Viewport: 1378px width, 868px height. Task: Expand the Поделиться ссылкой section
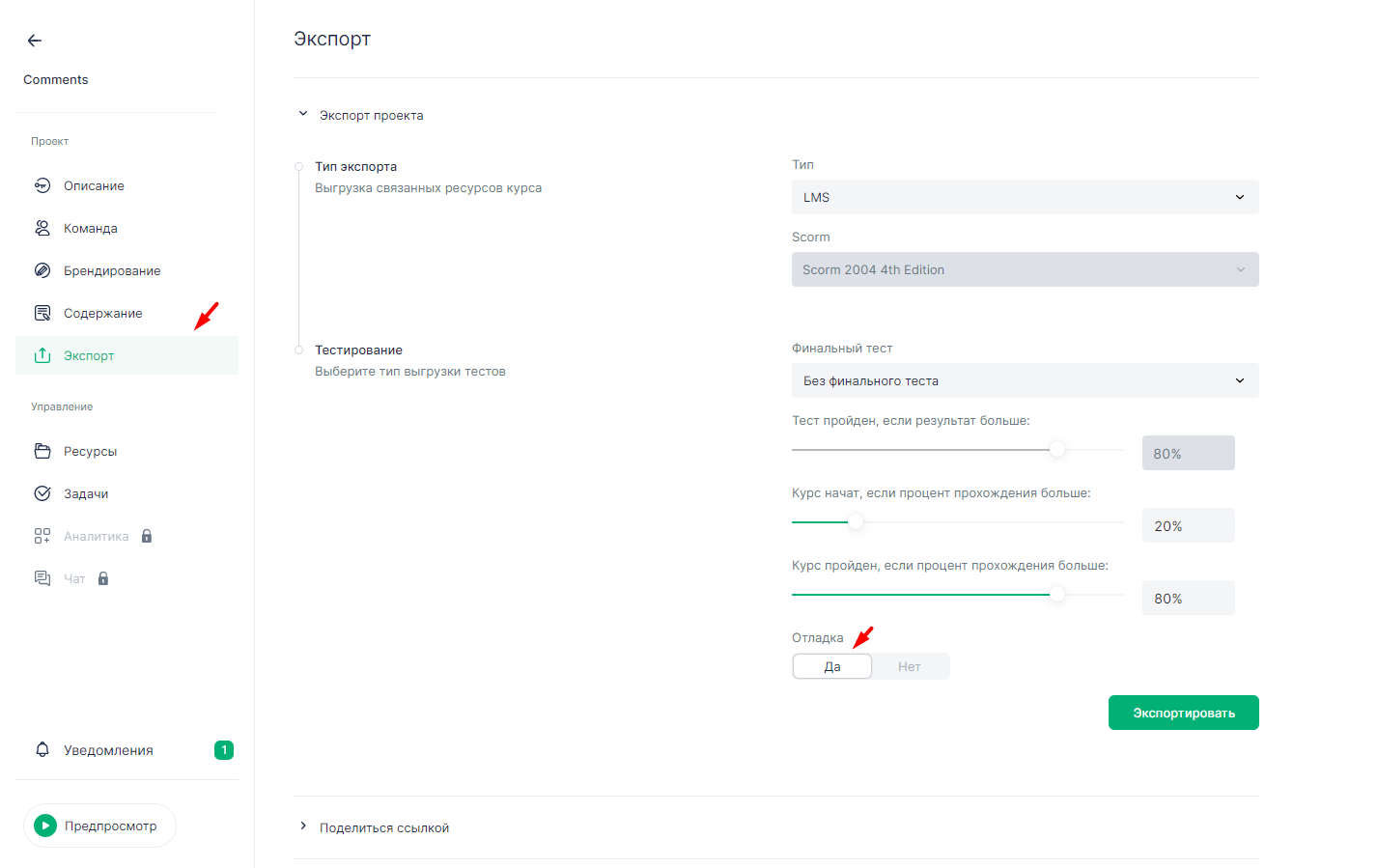point(303,826)
